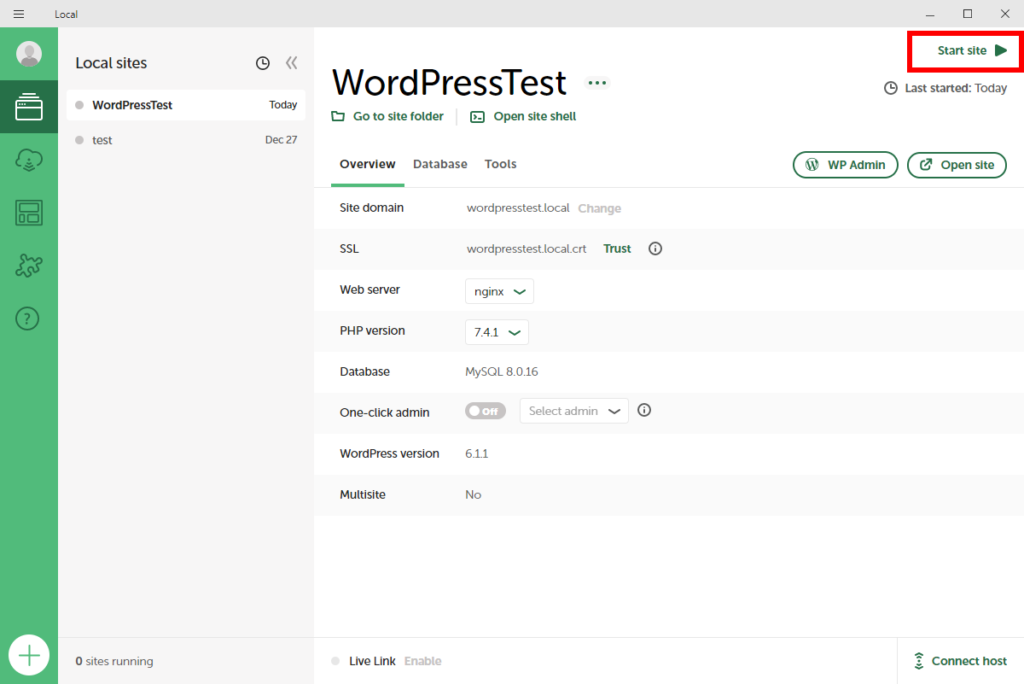Switch to the Tools tab
The height and width of the screenshot is (684, 1024).
click(x=500, y=164)
